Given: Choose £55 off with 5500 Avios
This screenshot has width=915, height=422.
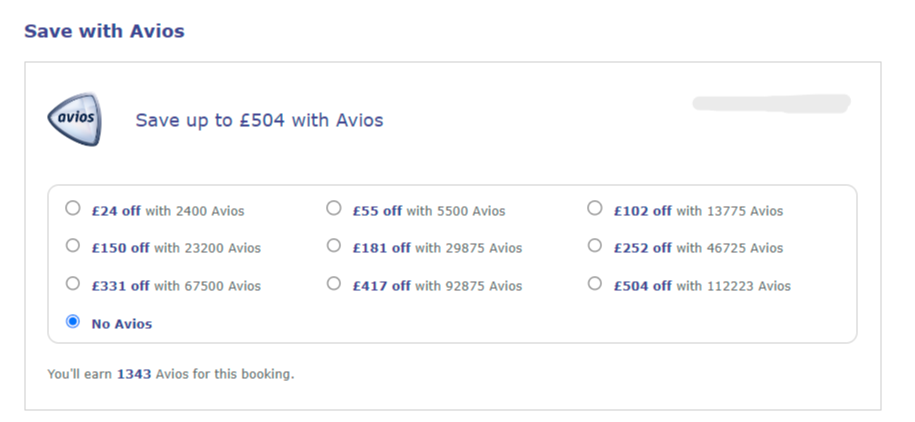Looking at the screenshot, I should pos(334,208).
